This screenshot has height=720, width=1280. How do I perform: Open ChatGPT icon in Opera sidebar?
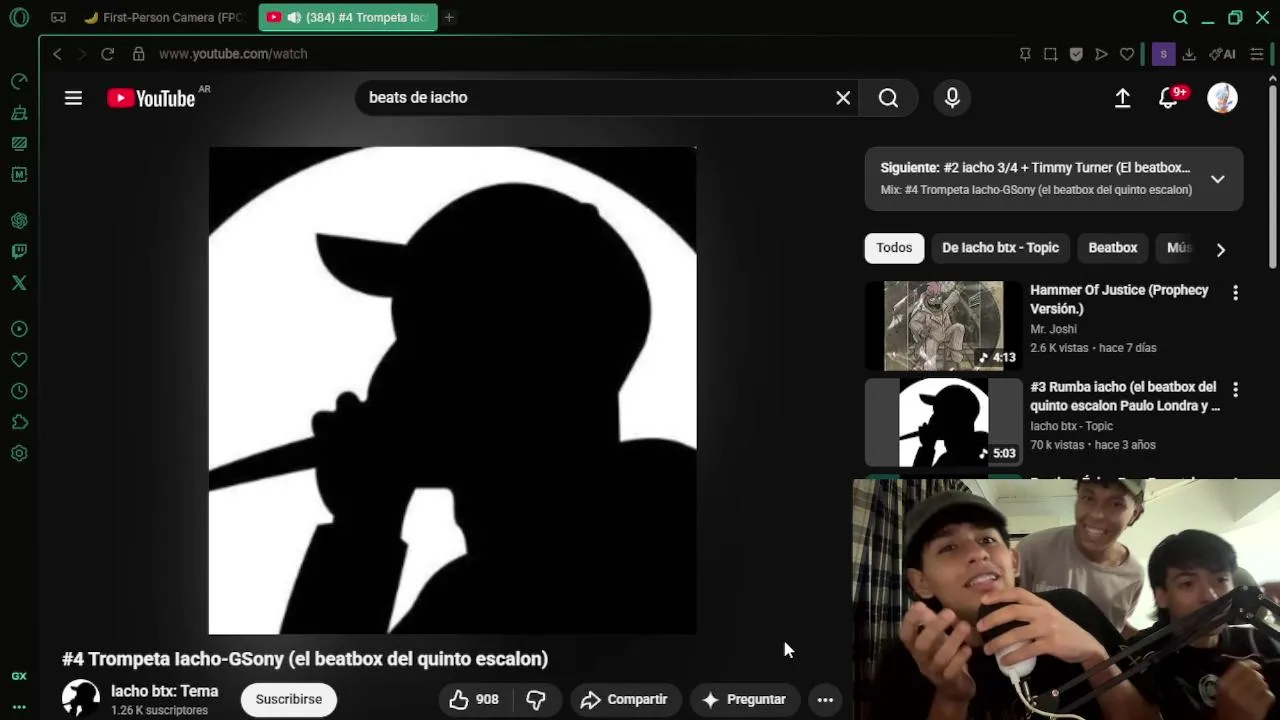19,220
